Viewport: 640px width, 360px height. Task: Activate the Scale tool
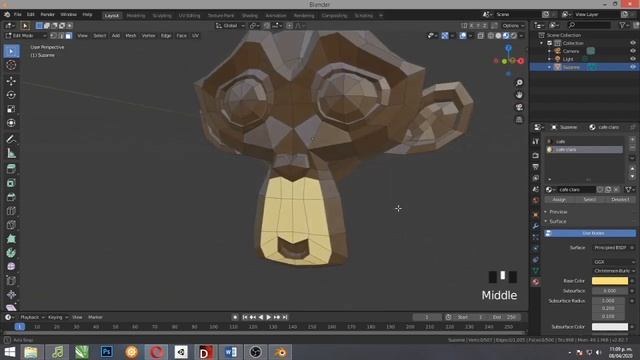pos(11,109)
